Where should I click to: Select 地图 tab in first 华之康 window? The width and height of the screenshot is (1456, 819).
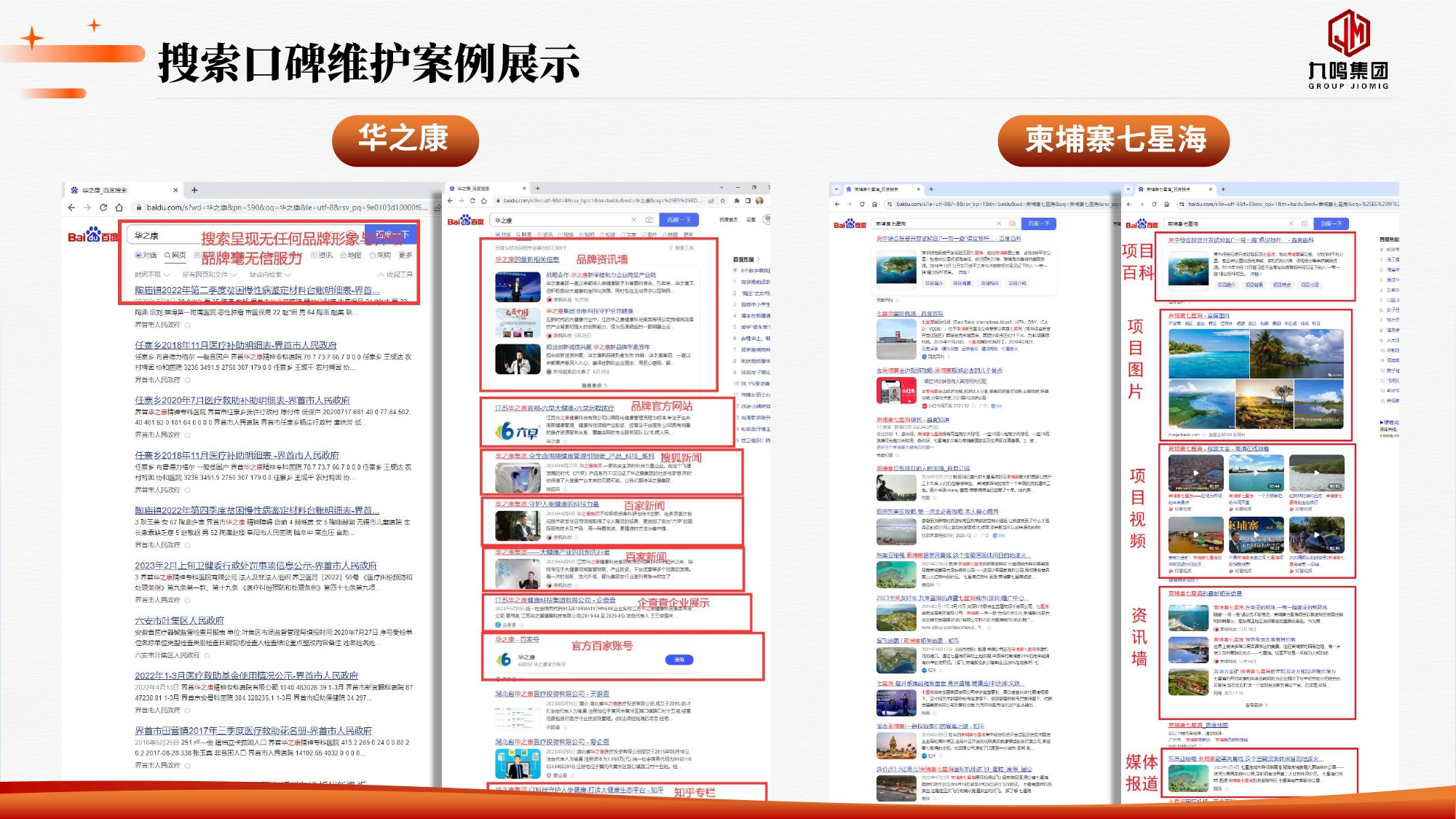pyautogui.click(x=351, y=256)
